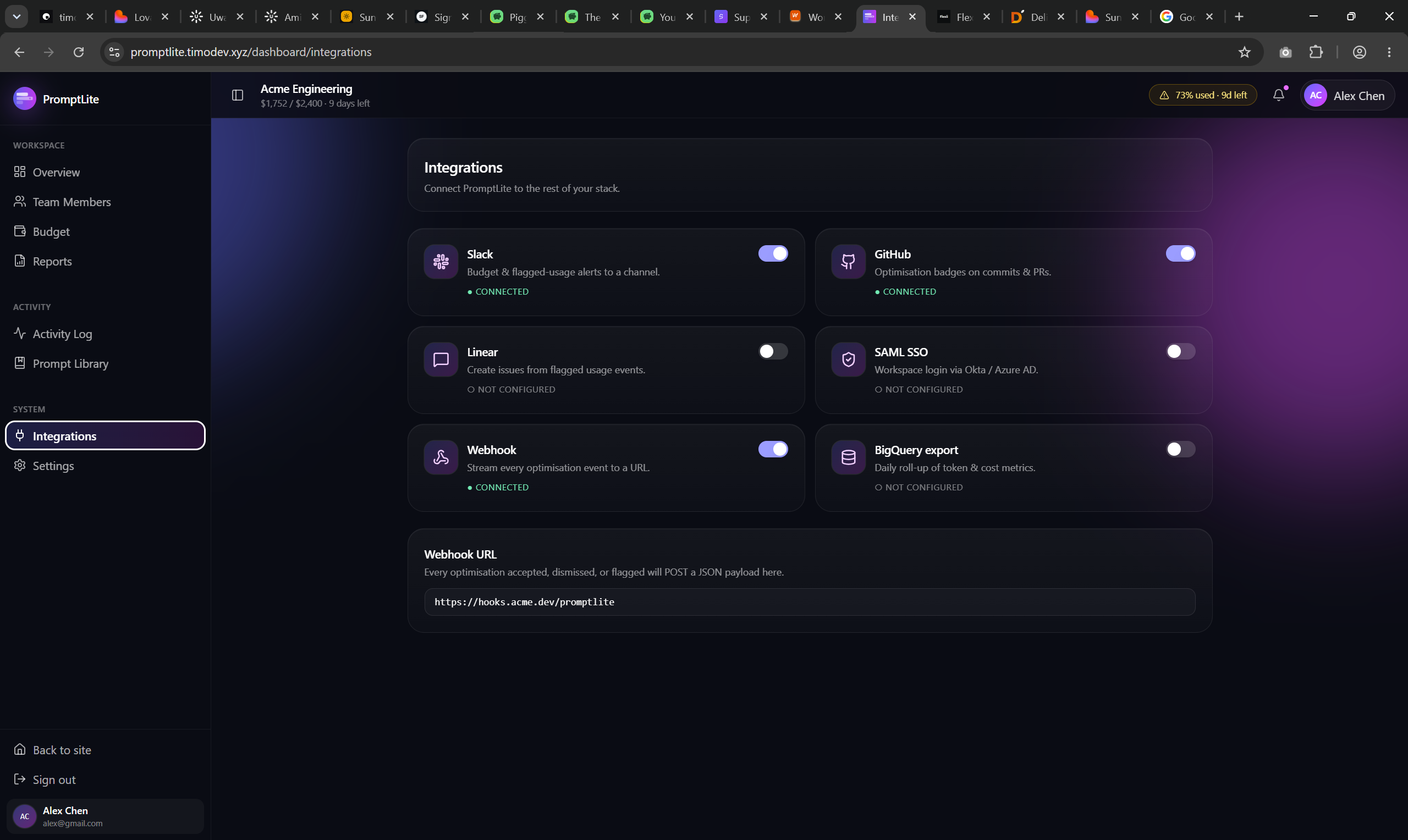Viewport: 1408px width, 840px height.
Task: Click the BigQuery export database icon
Action: [848, 457]
